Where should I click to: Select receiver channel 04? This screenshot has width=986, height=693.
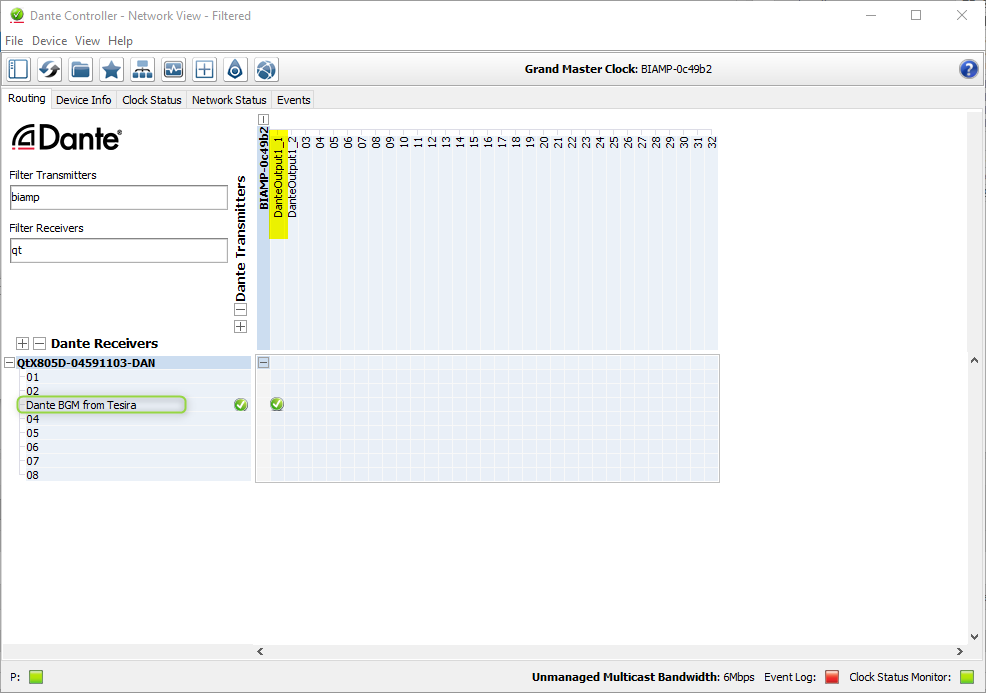pos(33,419)
